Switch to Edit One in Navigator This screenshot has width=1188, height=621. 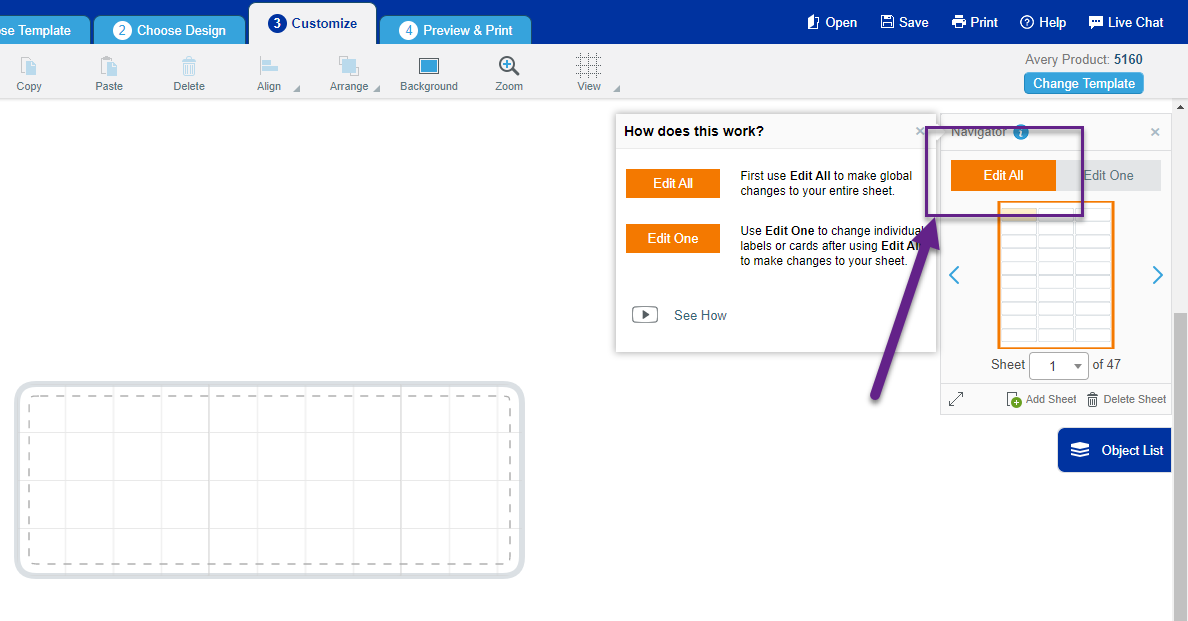click(1108, 175)
